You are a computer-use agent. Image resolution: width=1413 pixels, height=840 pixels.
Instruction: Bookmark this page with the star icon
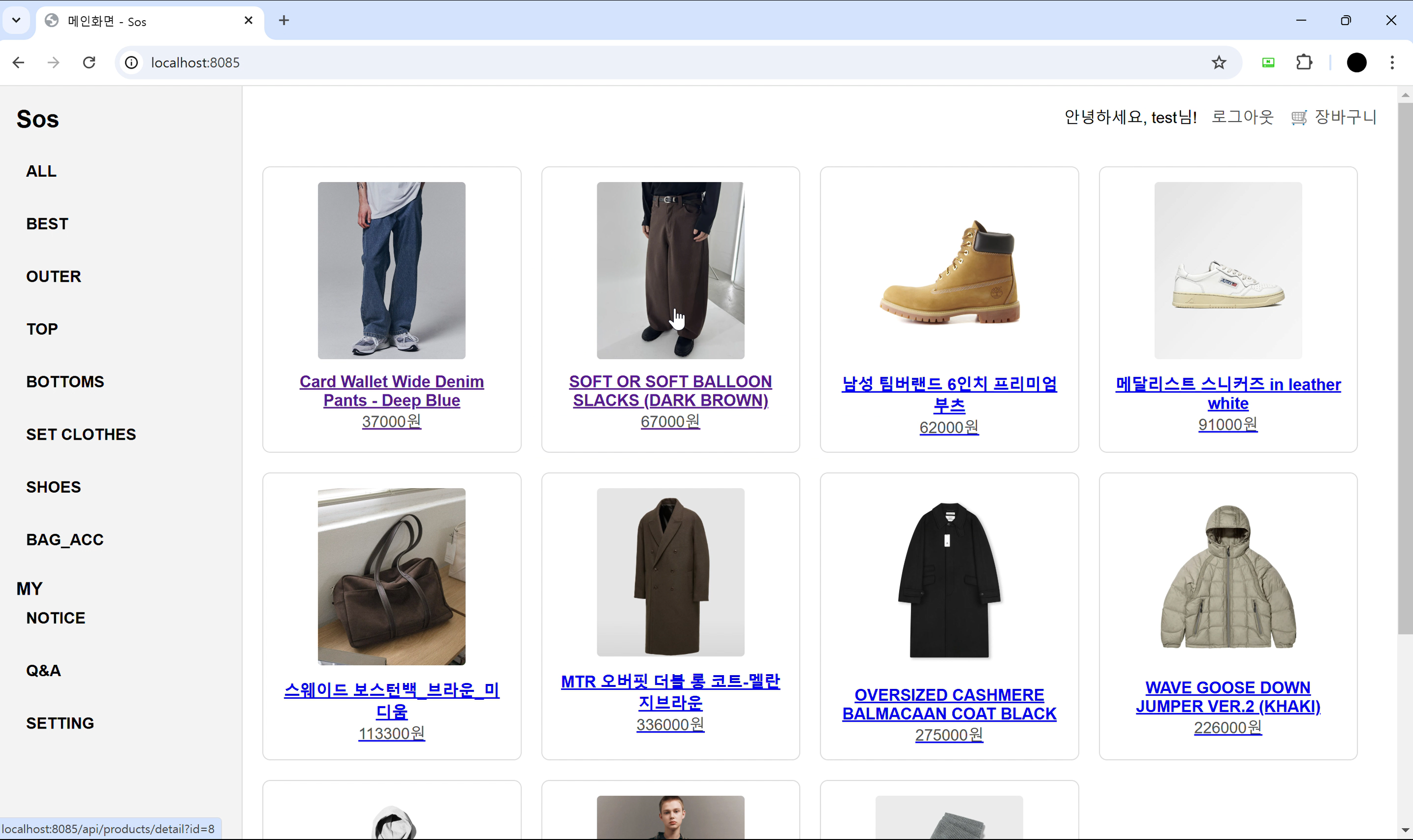point(1219,62)
